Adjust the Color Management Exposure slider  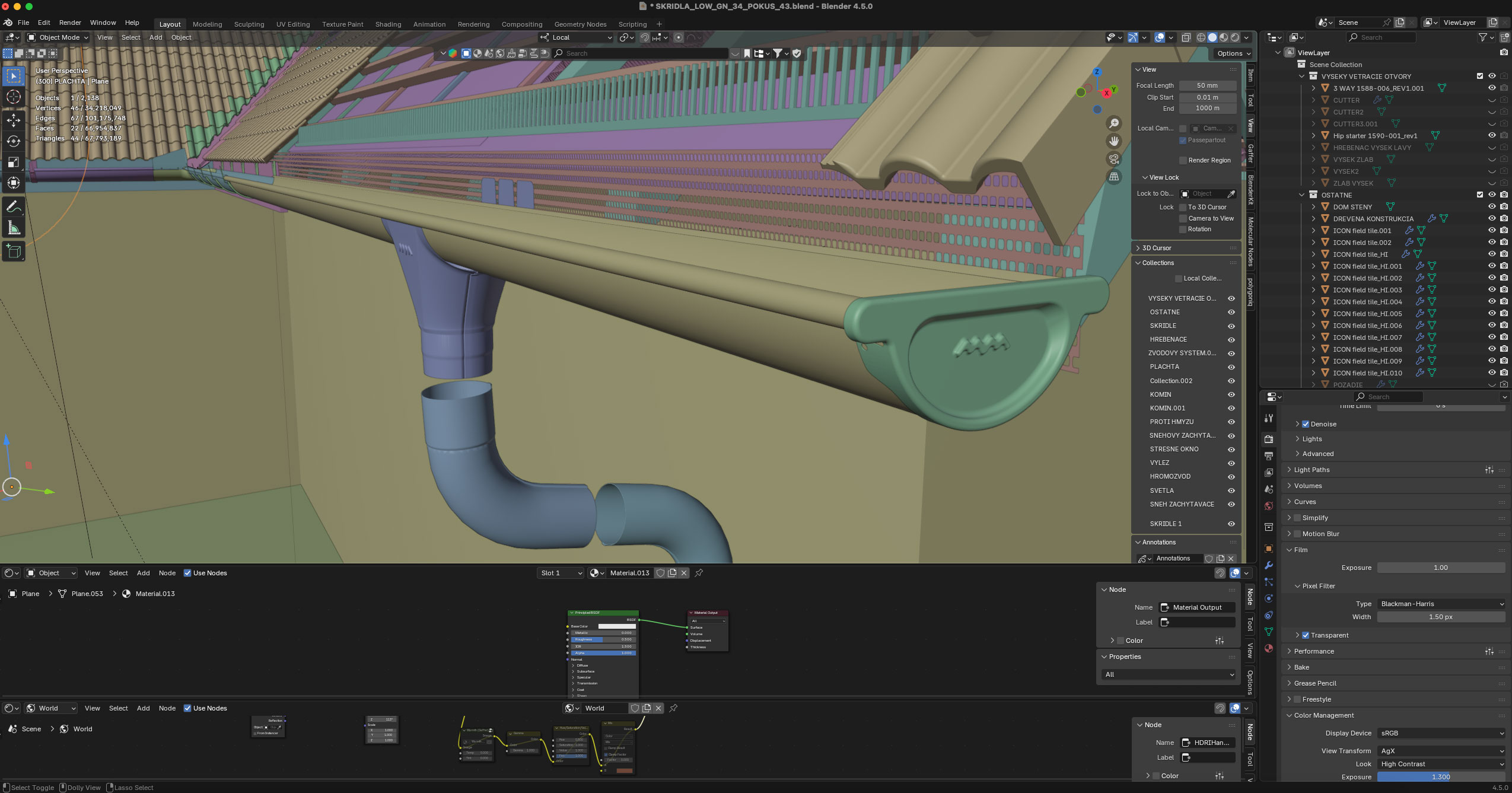tap(1440, 777)
